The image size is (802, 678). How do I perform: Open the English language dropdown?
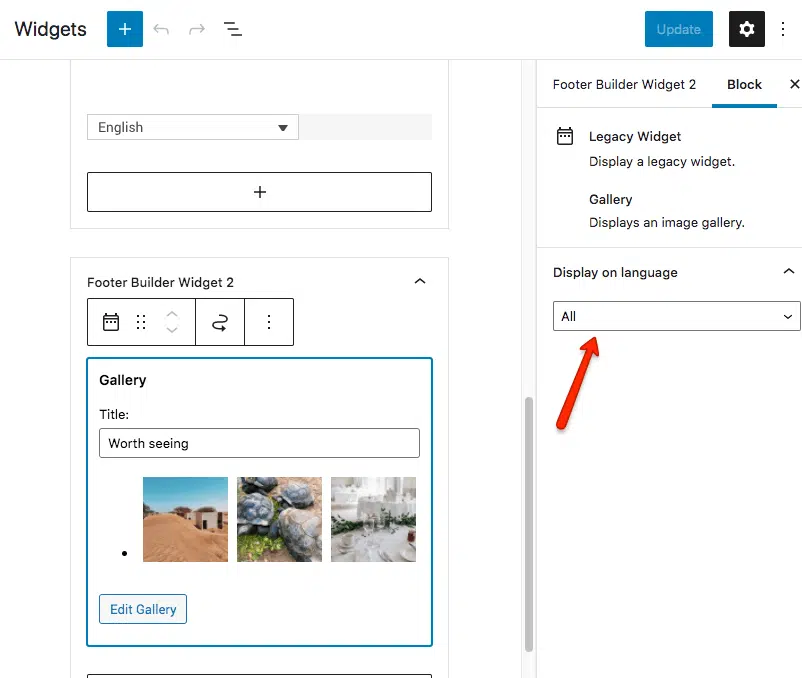tap(193, 127)
